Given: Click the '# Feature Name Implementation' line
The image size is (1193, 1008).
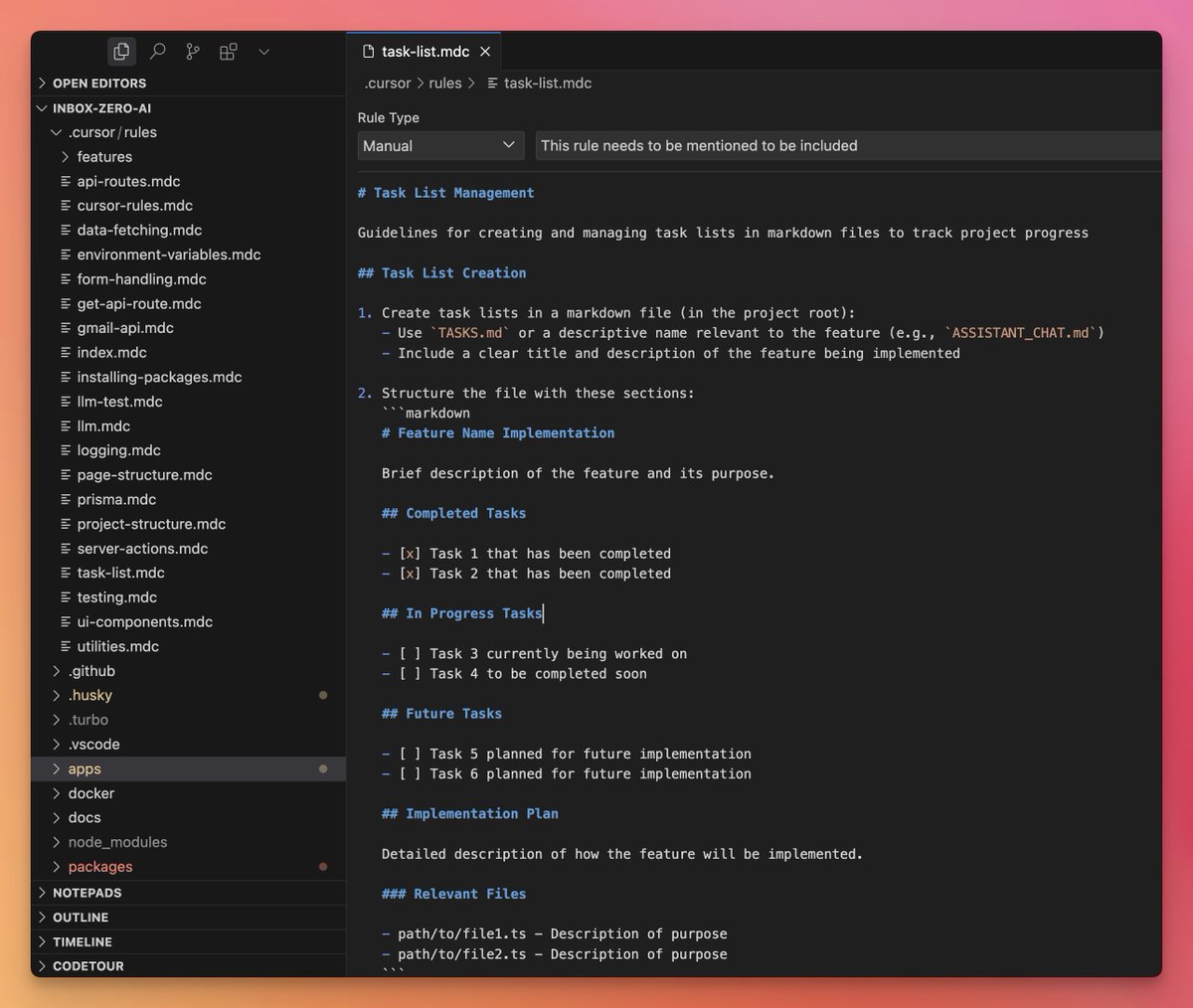Looking at the screenshot, I should click(x=498, y=432).
